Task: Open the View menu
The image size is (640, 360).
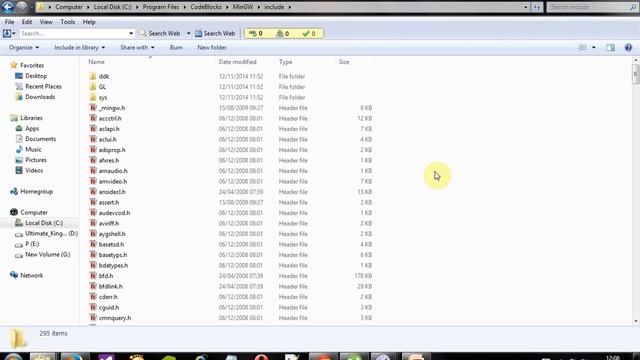Action: pos(46,22)
